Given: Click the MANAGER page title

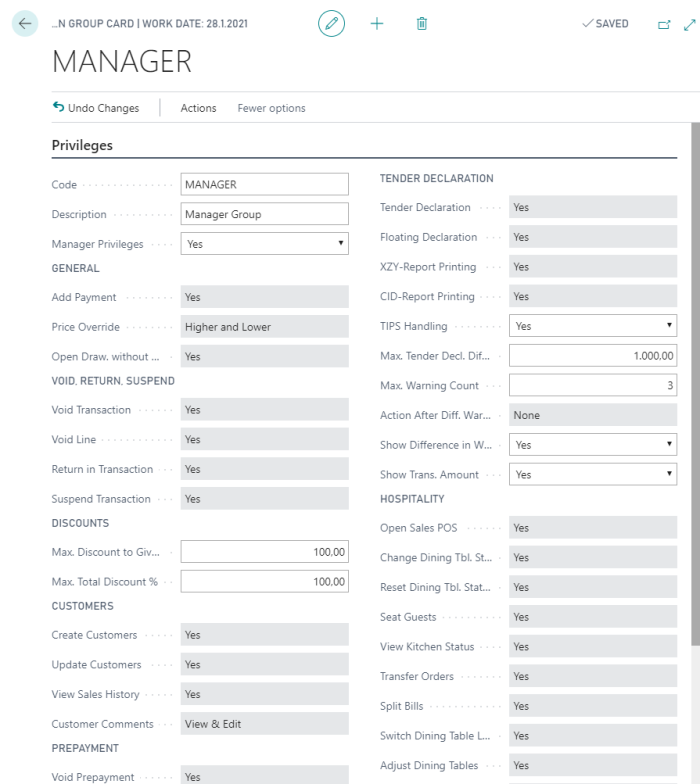Looking at the screenshot, I should tap(122, 62).
